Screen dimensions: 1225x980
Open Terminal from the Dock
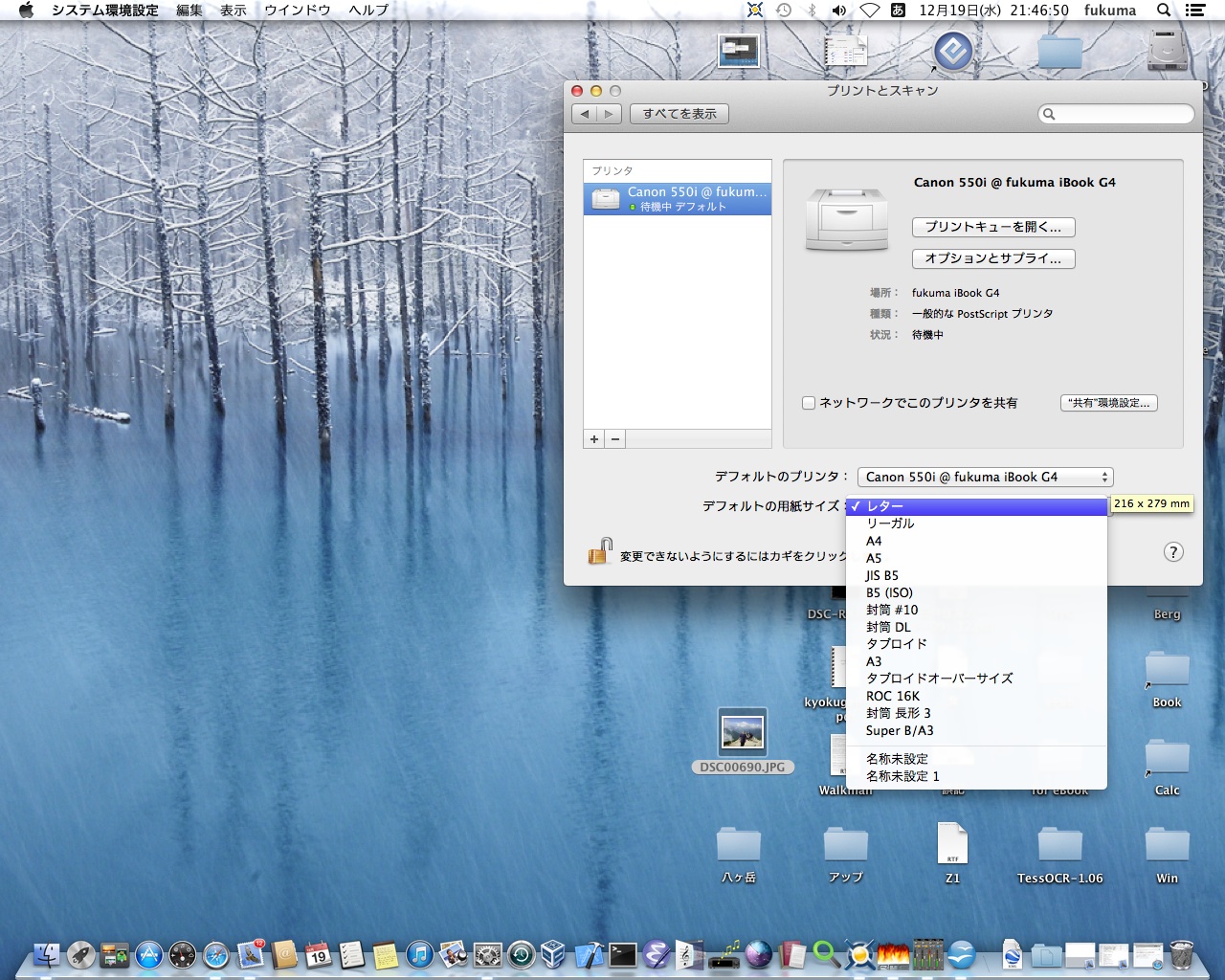pos(623,954)
